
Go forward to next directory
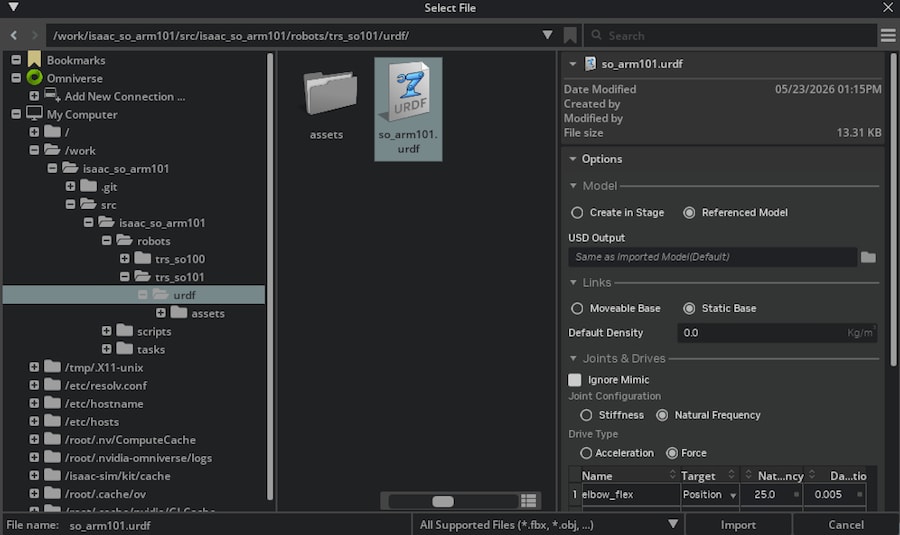(34, 36)
